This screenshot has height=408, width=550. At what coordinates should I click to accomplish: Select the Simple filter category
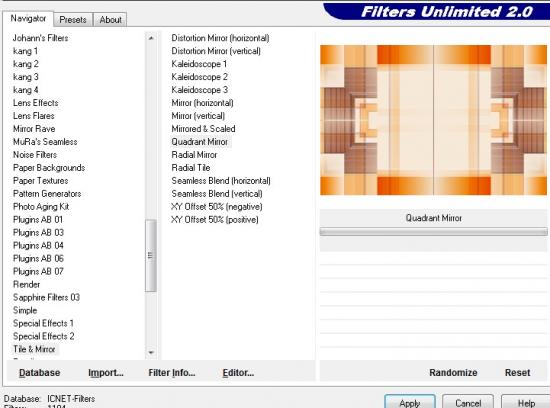click(25, 310)
